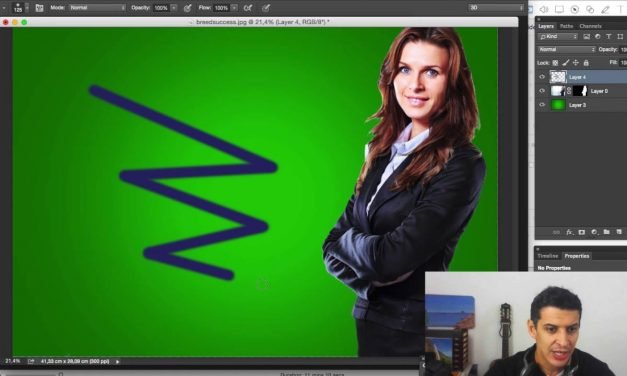Click the mask link icon on Layer 0

(x=569, y=91)
